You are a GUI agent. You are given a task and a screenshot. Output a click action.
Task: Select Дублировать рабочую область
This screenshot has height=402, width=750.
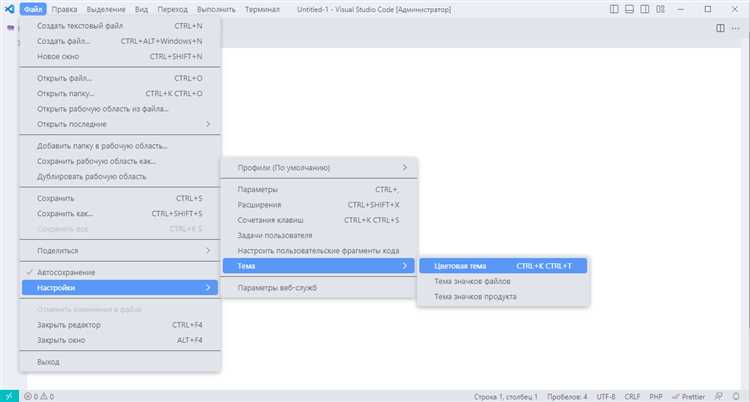(x=120, y=177)
